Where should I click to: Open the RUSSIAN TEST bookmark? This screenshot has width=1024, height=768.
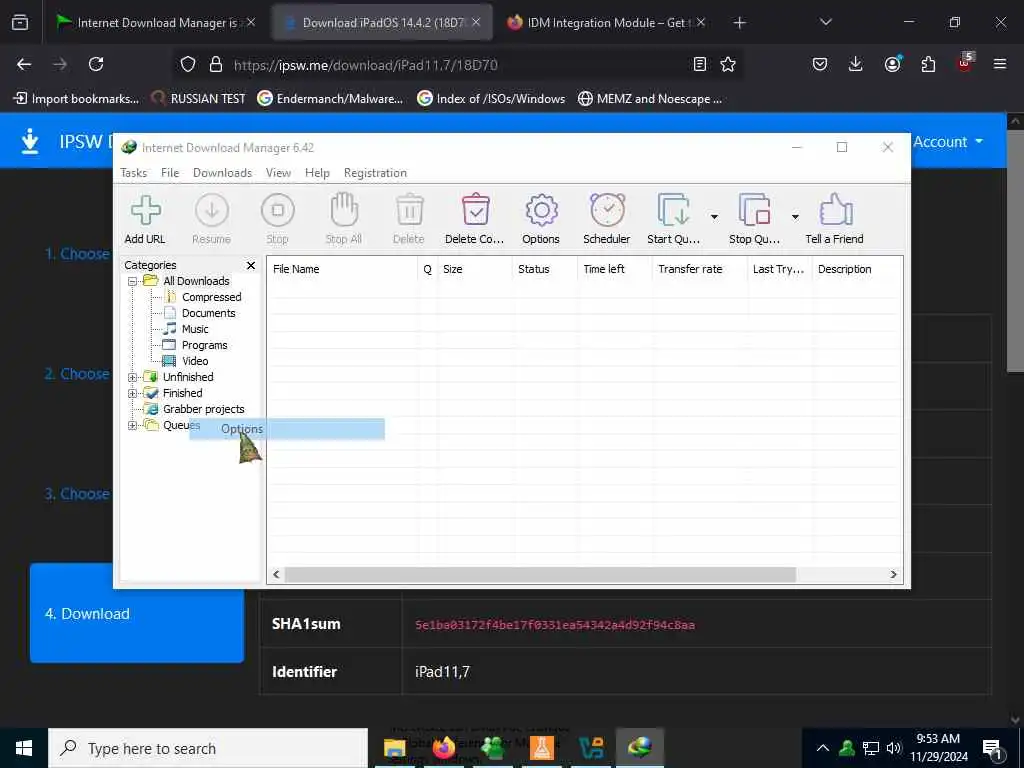pyautogui.click(x=199, y=99)
